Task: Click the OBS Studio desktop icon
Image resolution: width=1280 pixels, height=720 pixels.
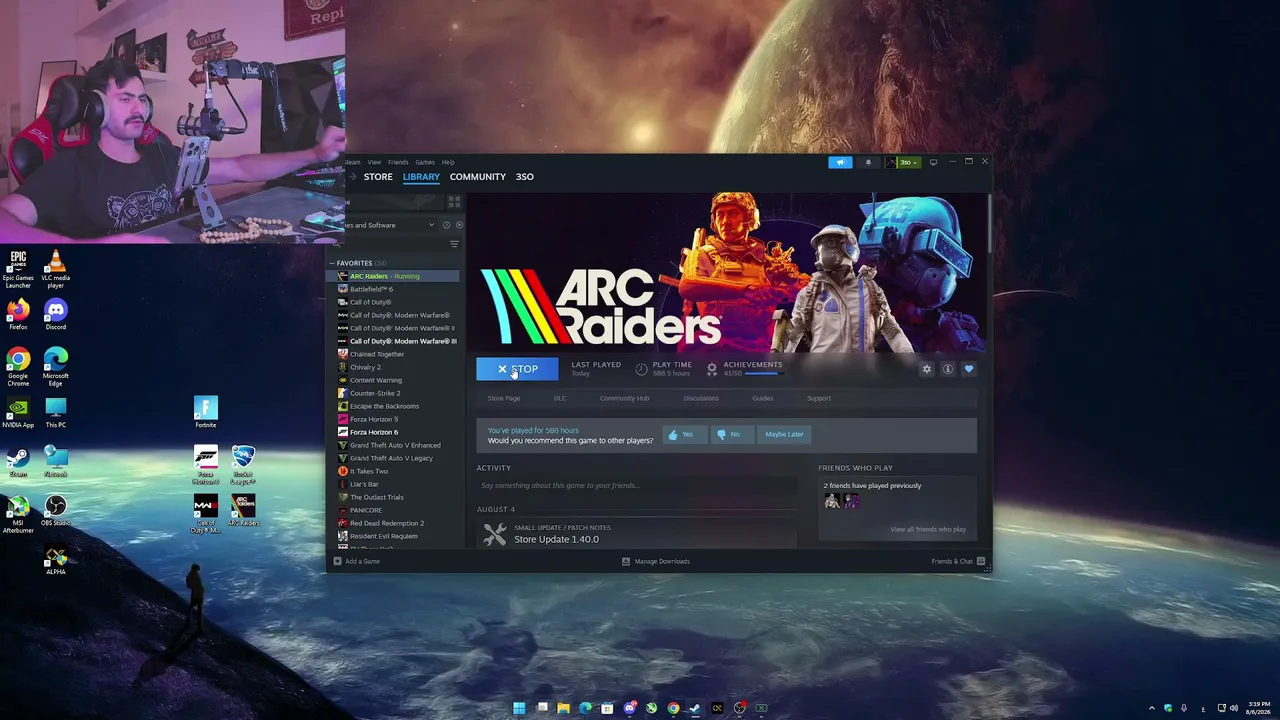Action: click(56, 511)
